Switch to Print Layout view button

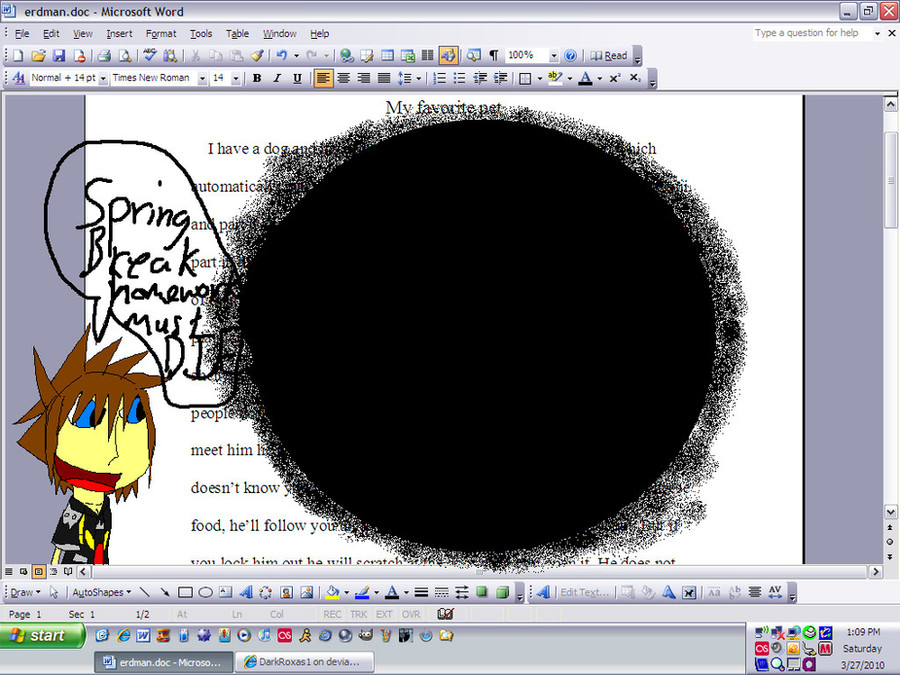coord(38,572)
